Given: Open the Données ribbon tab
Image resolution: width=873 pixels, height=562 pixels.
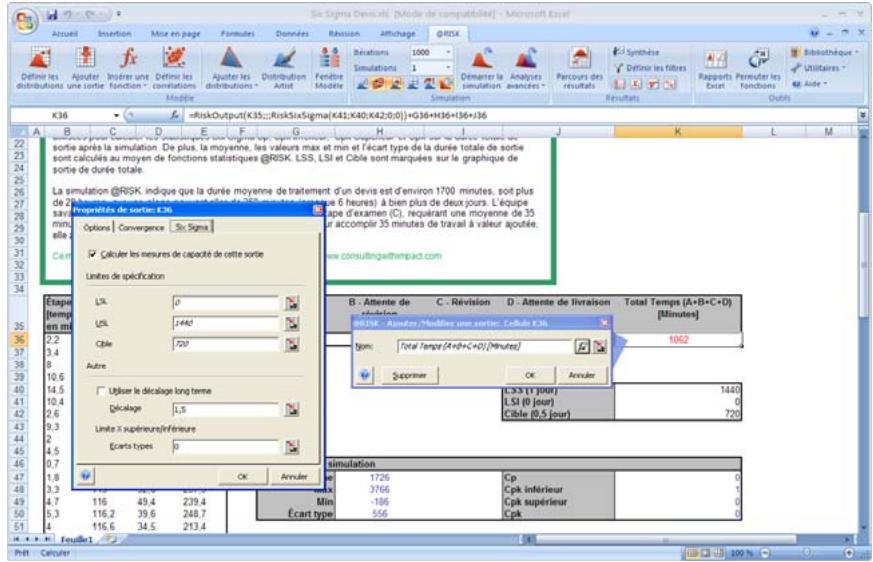Looking at the screenshot, I should 292,34.
